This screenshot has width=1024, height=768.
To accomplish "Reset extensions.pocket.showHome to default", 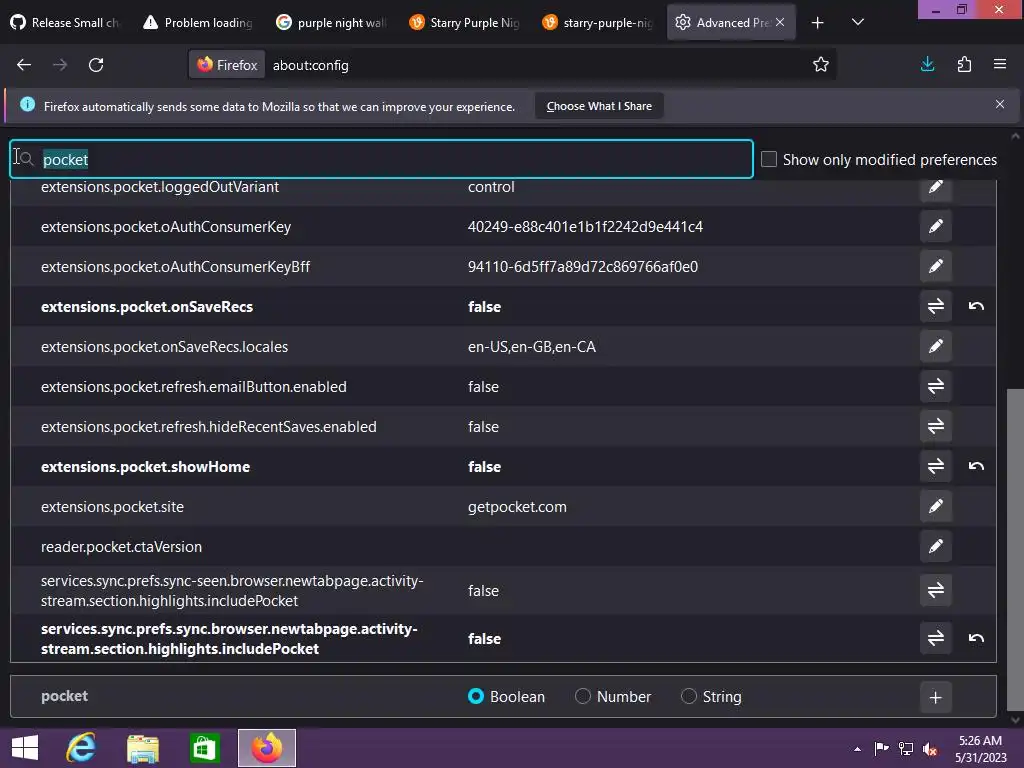I will point(976,466).
